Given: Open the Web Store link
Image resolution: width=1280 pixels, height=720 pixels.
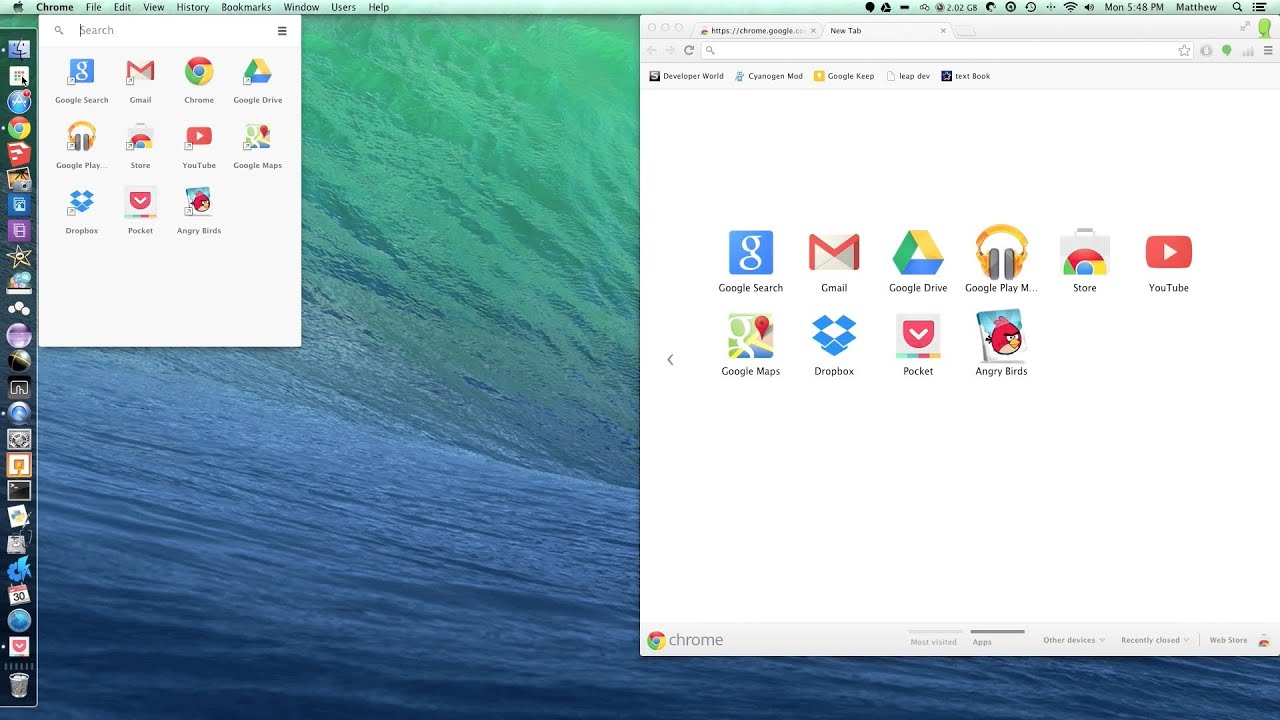Looking at the screenshot, I should (1238, 640).
